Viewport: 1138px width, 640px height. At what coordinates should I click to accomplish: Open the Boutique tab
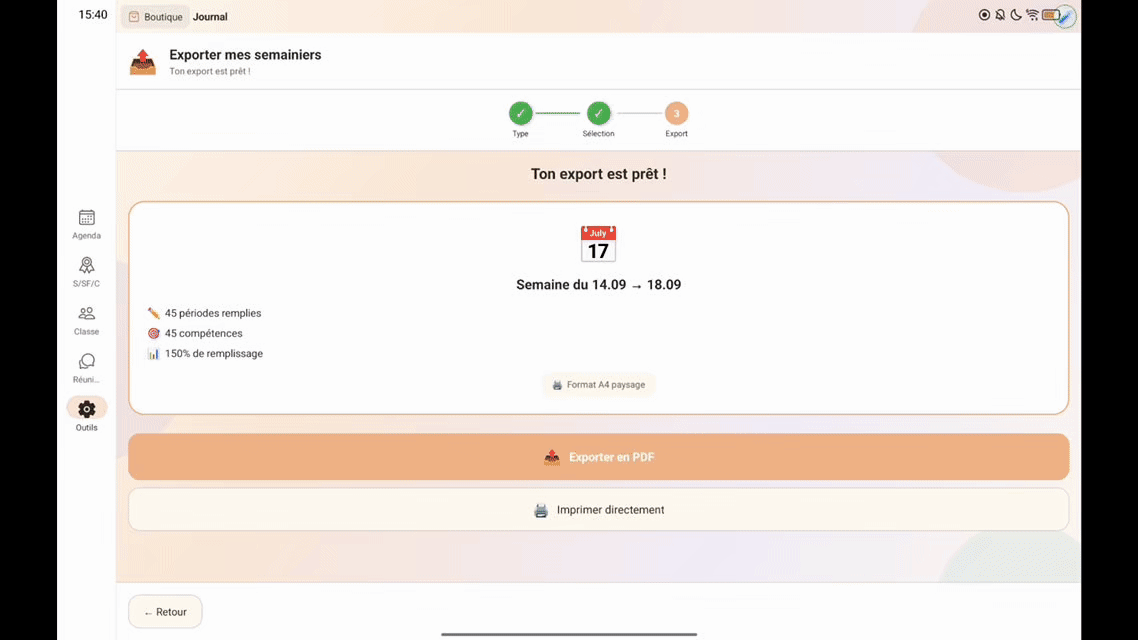click(155, 16)
